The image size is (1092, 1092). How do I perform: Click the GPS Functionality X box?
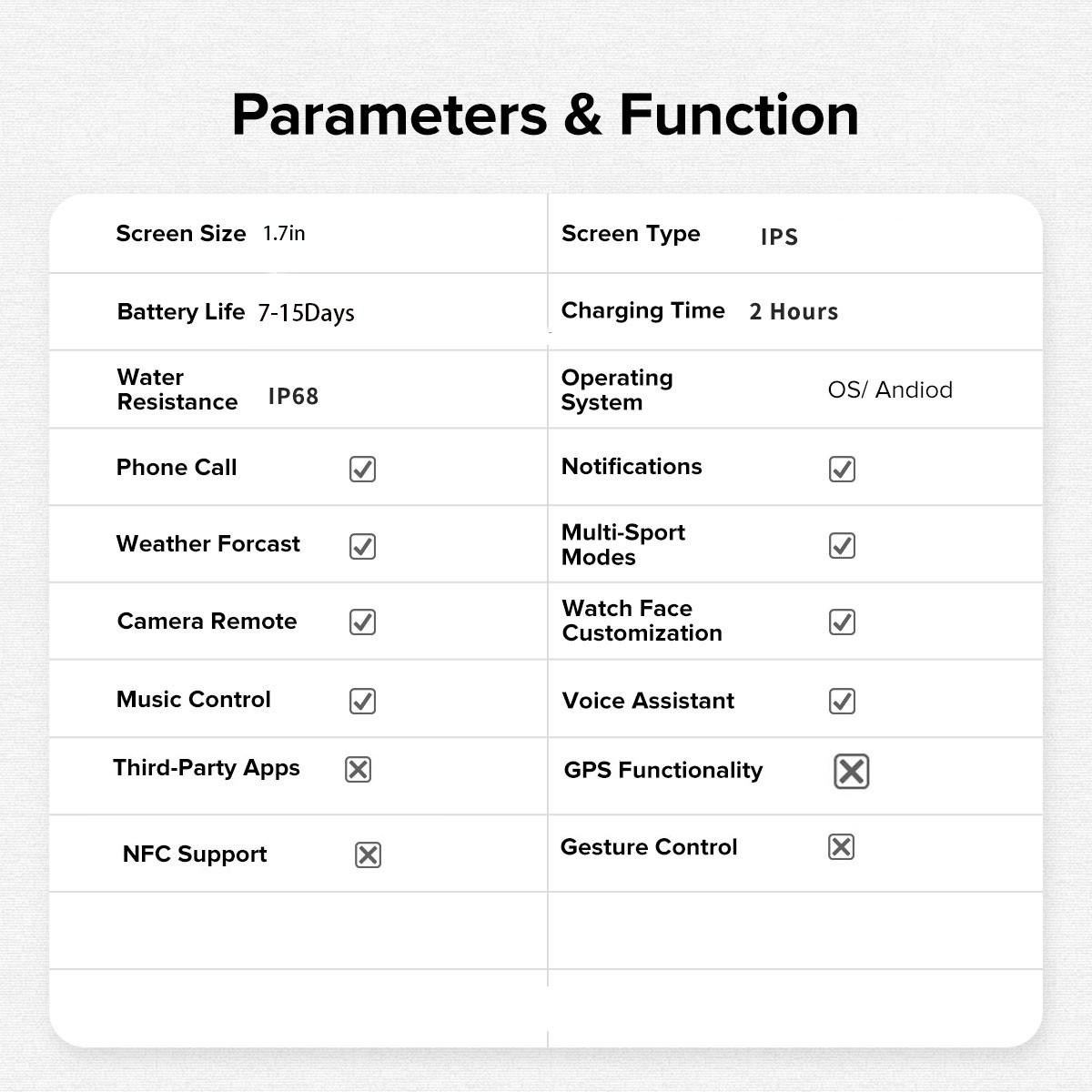[x=851, y=772]
